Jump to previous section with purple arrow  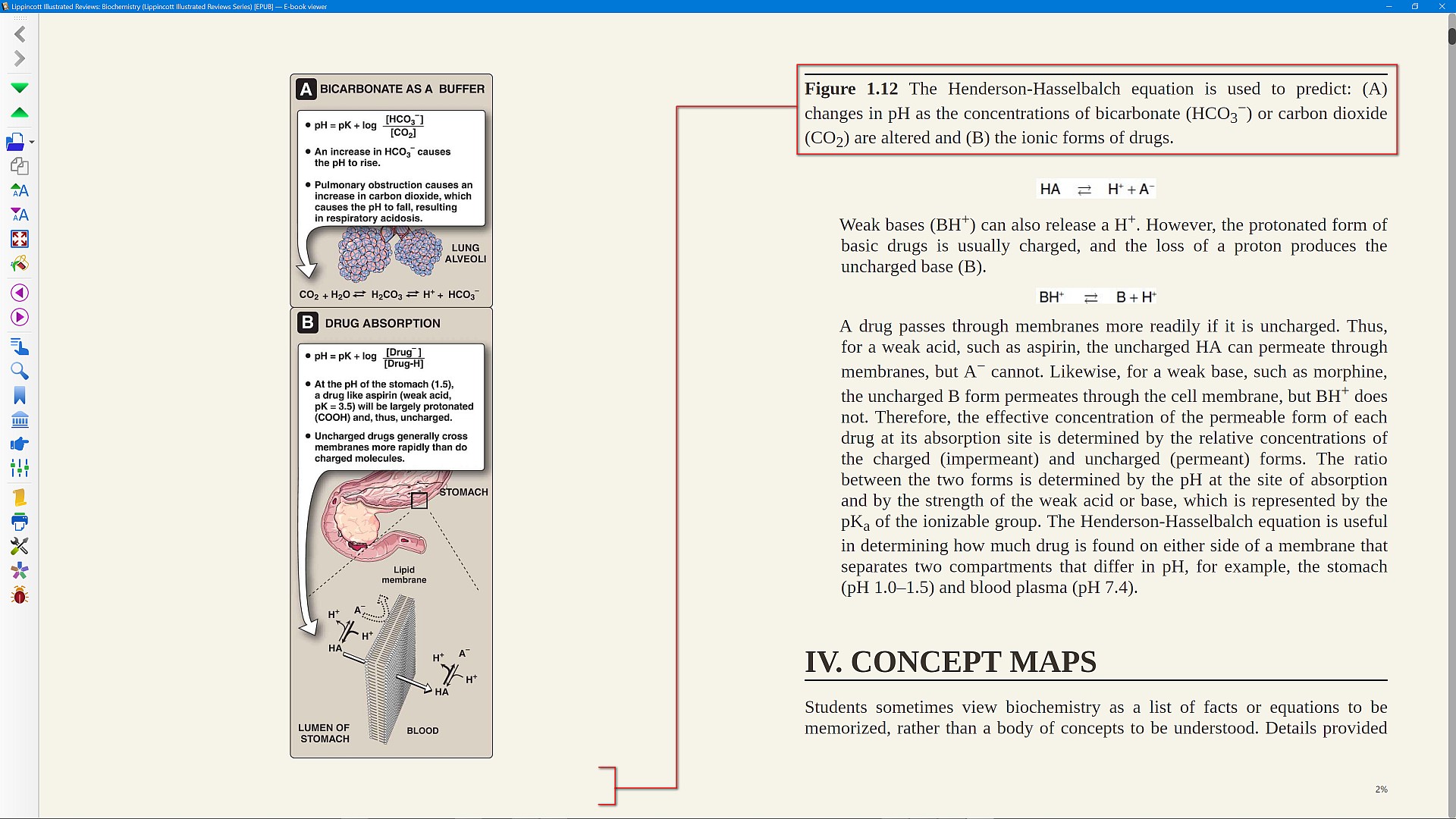(20, 293)
